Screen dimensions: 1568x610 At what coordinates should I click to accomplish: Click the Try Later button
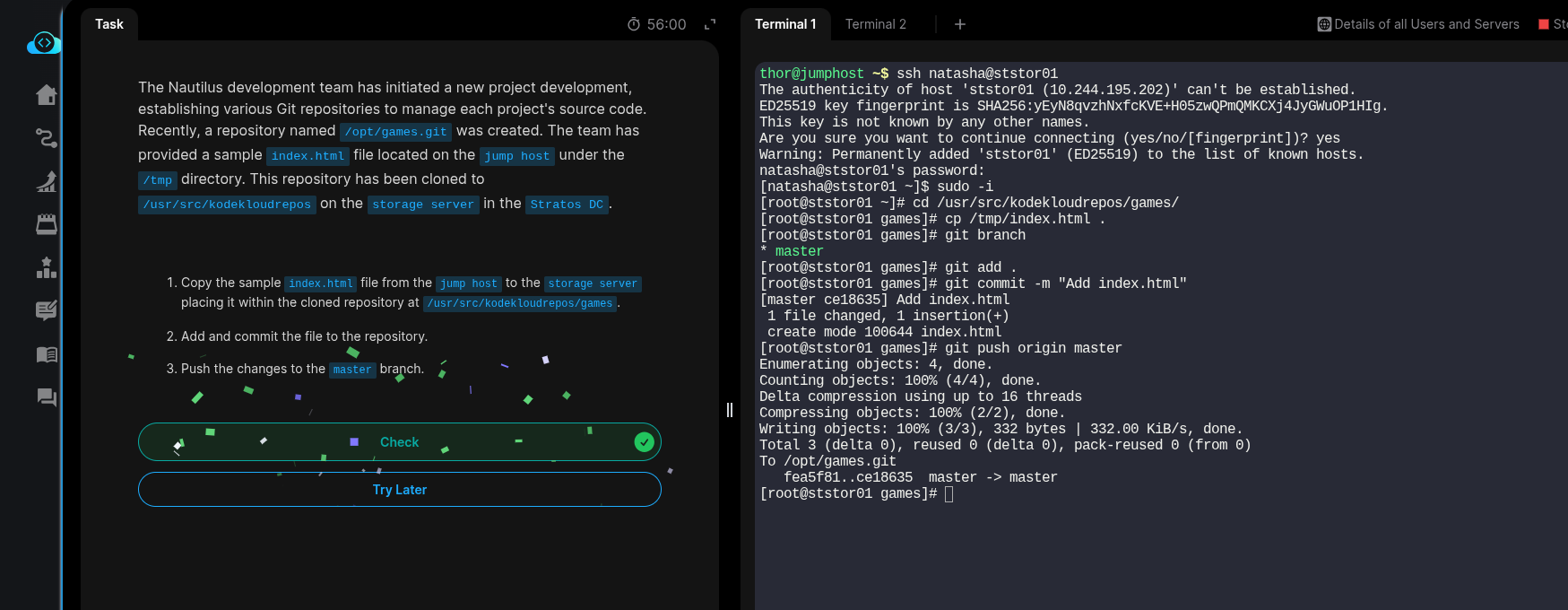click(x=400, y=490)
